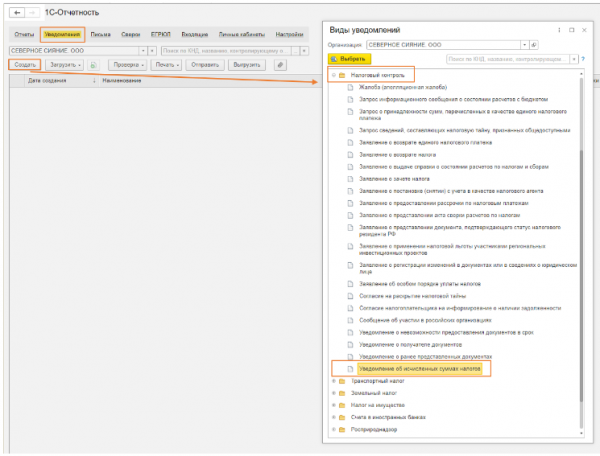Clear the organization field in main window
The image size is (600, 456).
tap(152, 50)
